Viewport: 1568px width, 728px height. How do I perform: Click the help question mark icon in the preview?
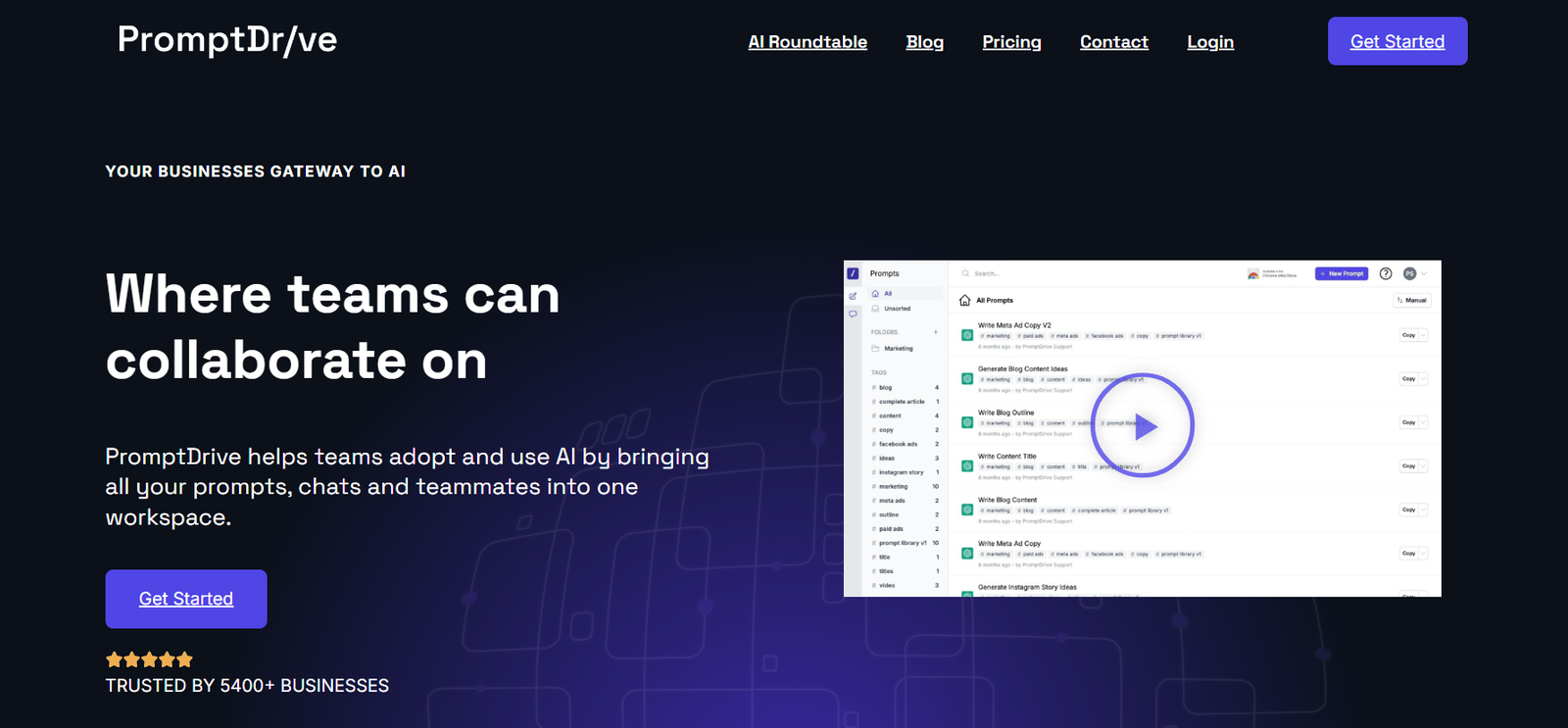tap(1386, 273)
